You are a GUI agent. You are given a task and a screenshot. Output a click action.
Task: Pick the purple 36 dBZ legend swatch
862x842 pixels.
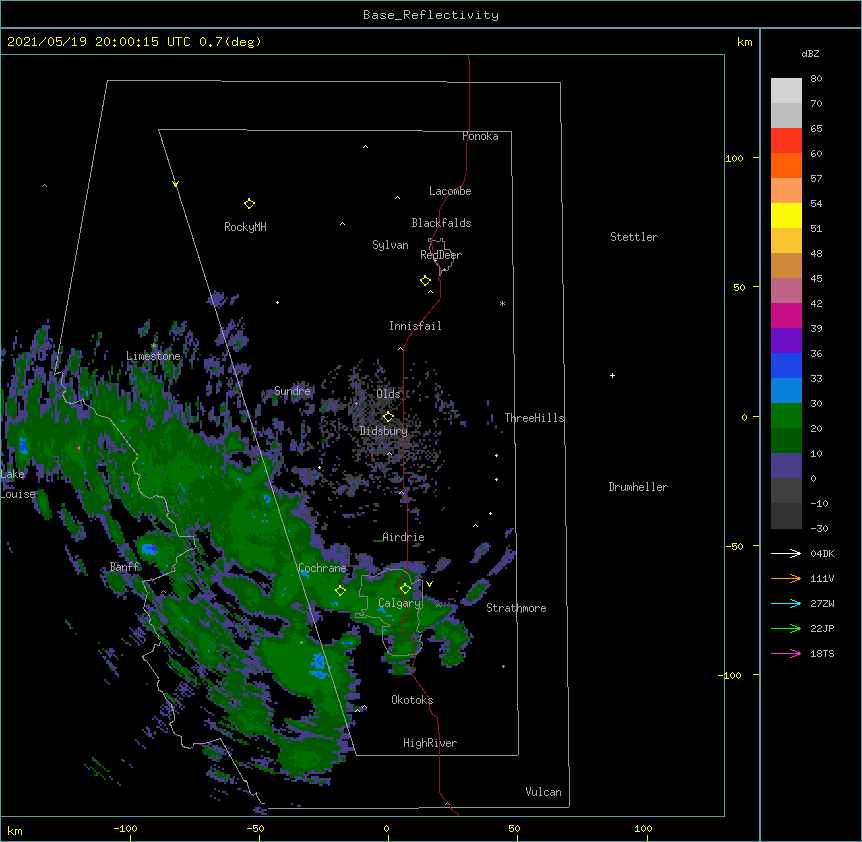tap(786, 340)
